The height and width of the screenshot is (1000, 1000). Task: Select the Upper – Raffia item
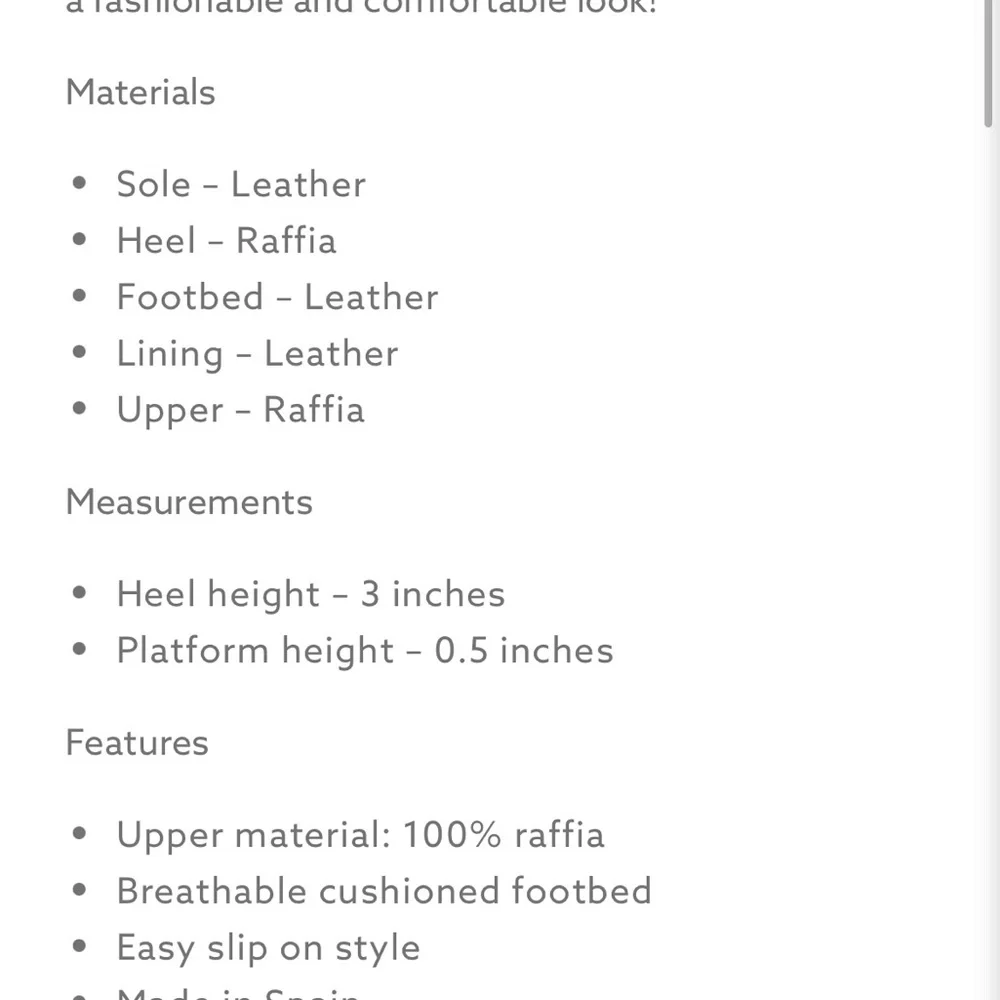(240, 410)
